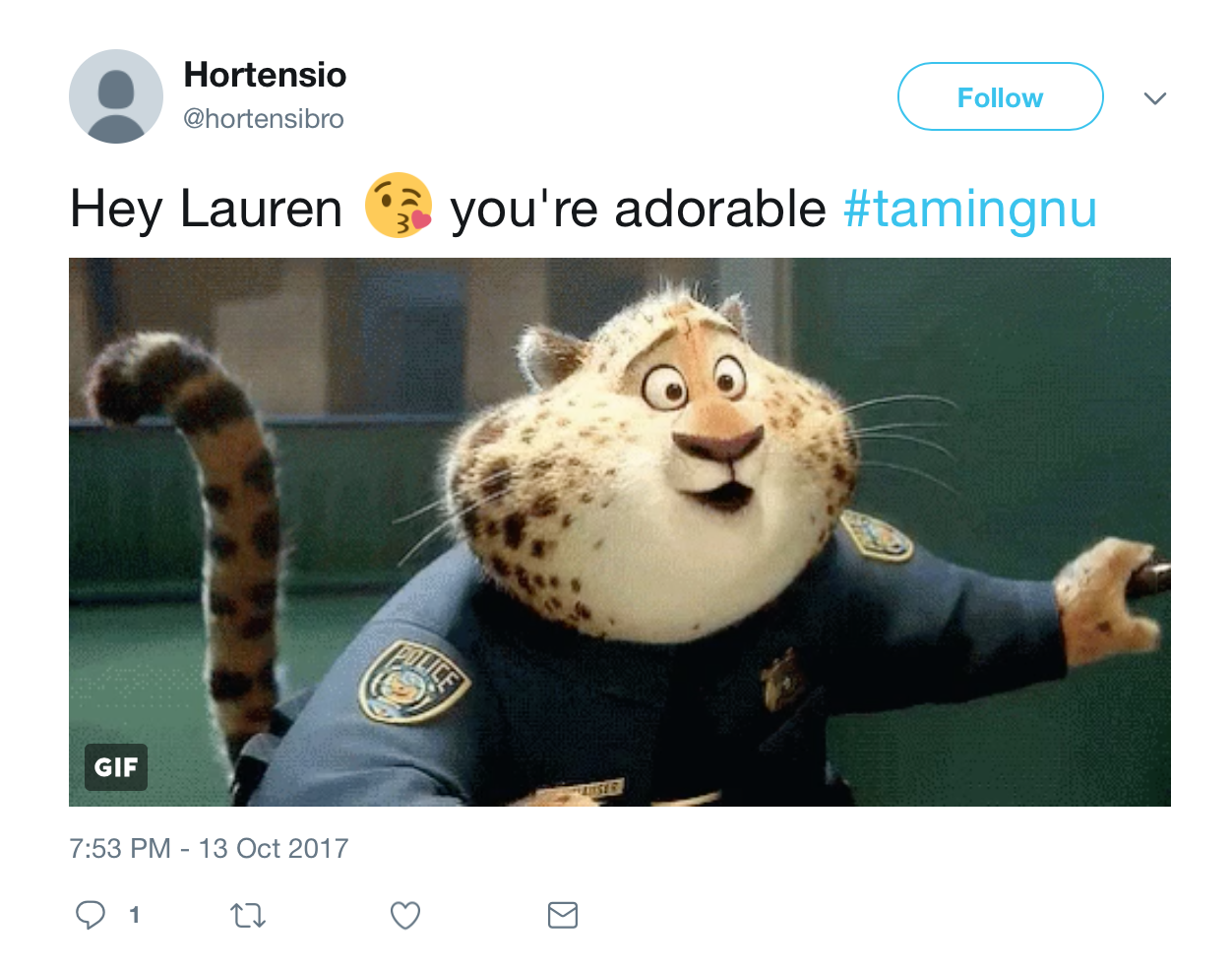The height and width of the screenshot is (966, 1232).
Task: Open Hortensio's profile avatar picture
Action: [x=116, y=96]
